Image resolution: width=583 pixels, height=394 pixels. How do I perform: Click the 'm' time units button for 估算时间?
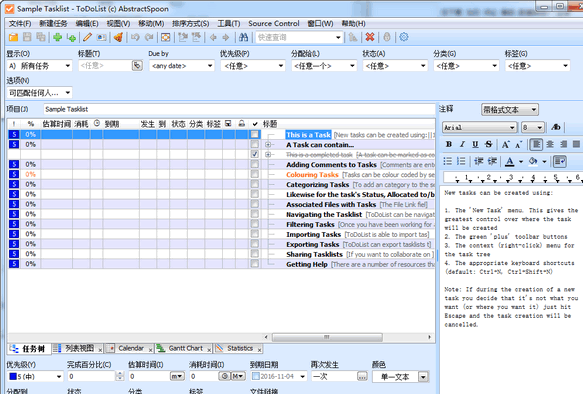[177, 377]
